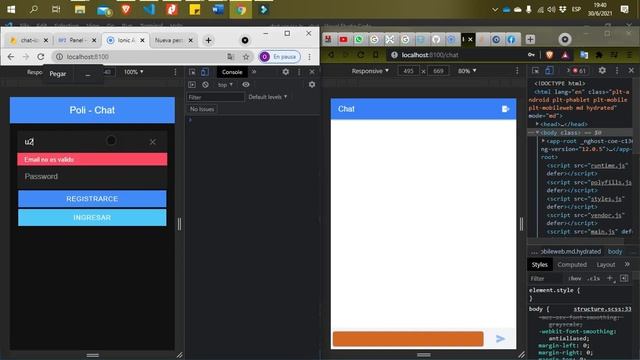Open Chrome DevTools settings gear by Console tab
This screenshot has width=640, height=360.
(x=286, y=72)
